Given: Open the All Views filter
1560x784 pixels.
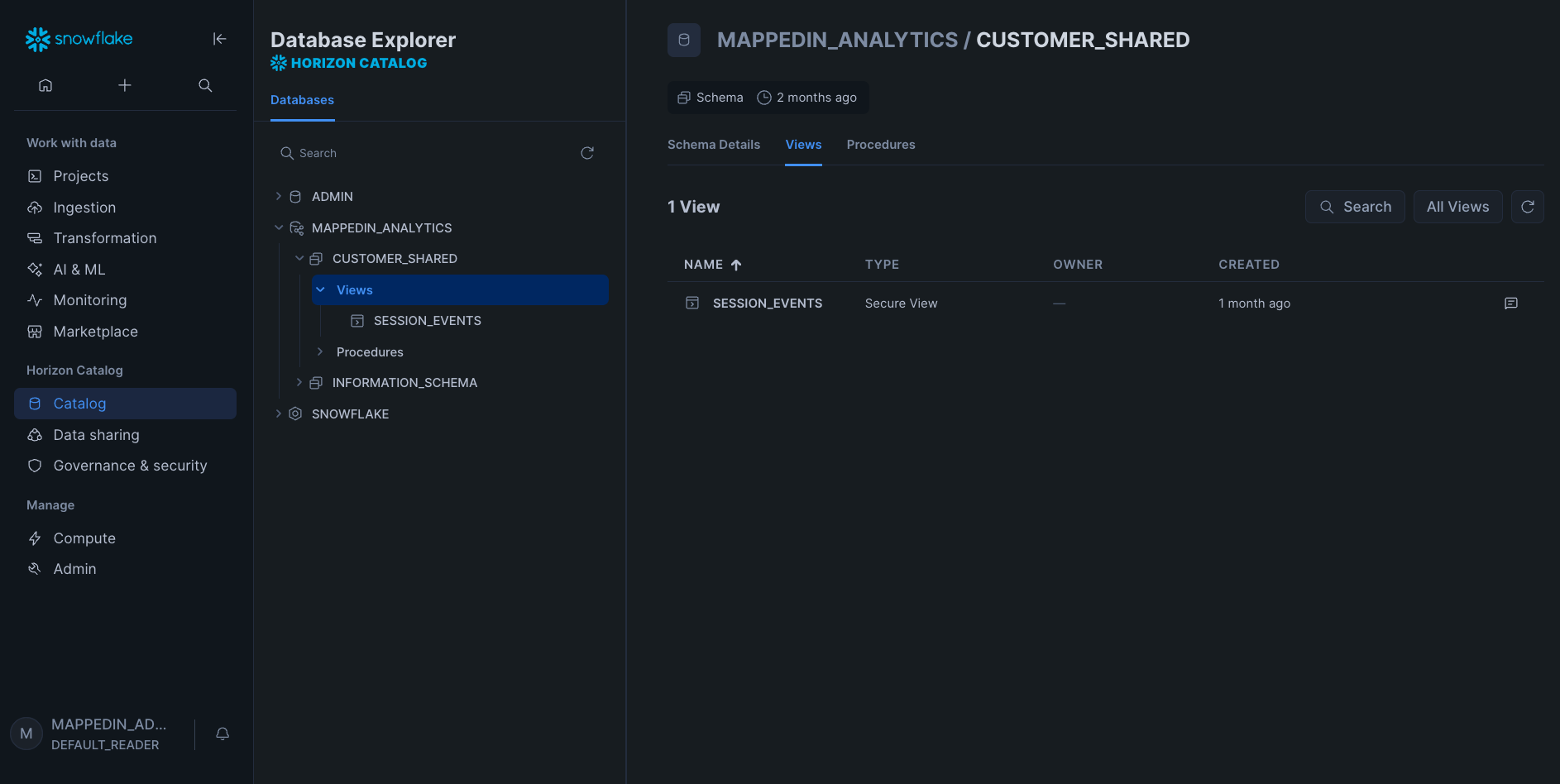Looking at the screenshot, I should click(1457, 207).
